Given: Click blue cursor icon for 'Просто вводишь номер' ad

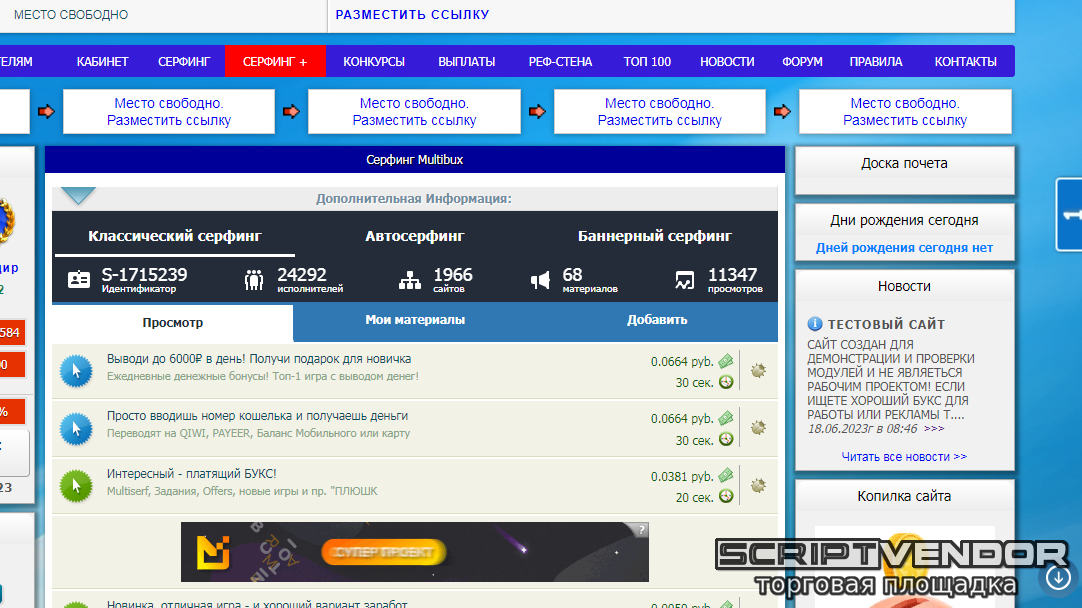Looking at the screenshot, I should (76, 429).
